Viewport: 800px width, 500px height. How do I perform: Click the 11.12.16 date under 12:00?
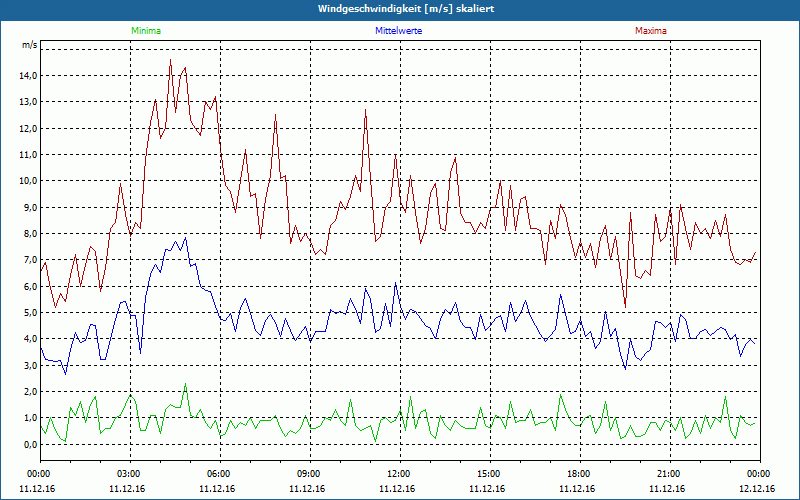pyautogui.click(x=397, y=489)
